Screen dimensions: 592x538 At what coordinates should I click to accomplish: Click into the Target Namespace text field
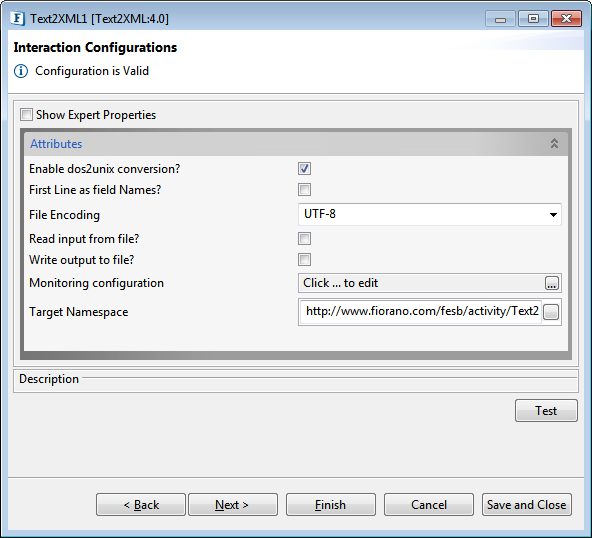(x=421, y=312)
